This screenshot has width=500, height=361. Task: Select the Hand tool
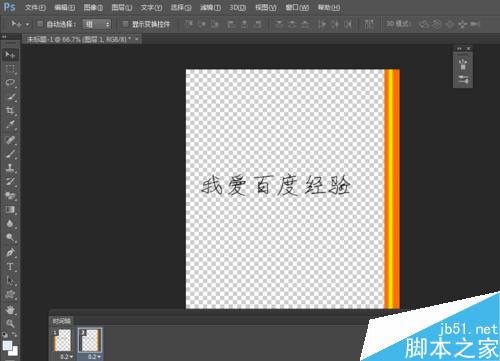point(10,310)
